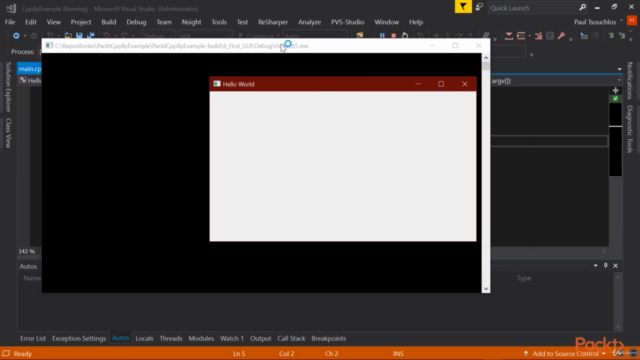Screen dimensions: 640x360
Task: Minimize the Hello World window
Action: coord(418,84)
